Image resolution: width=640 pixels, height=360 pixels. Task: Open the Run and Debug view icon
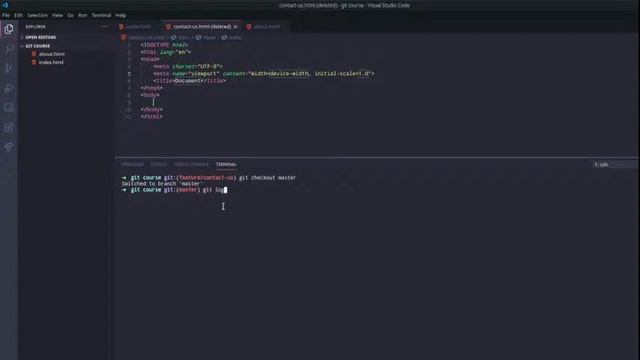click(x=9, y=88)
